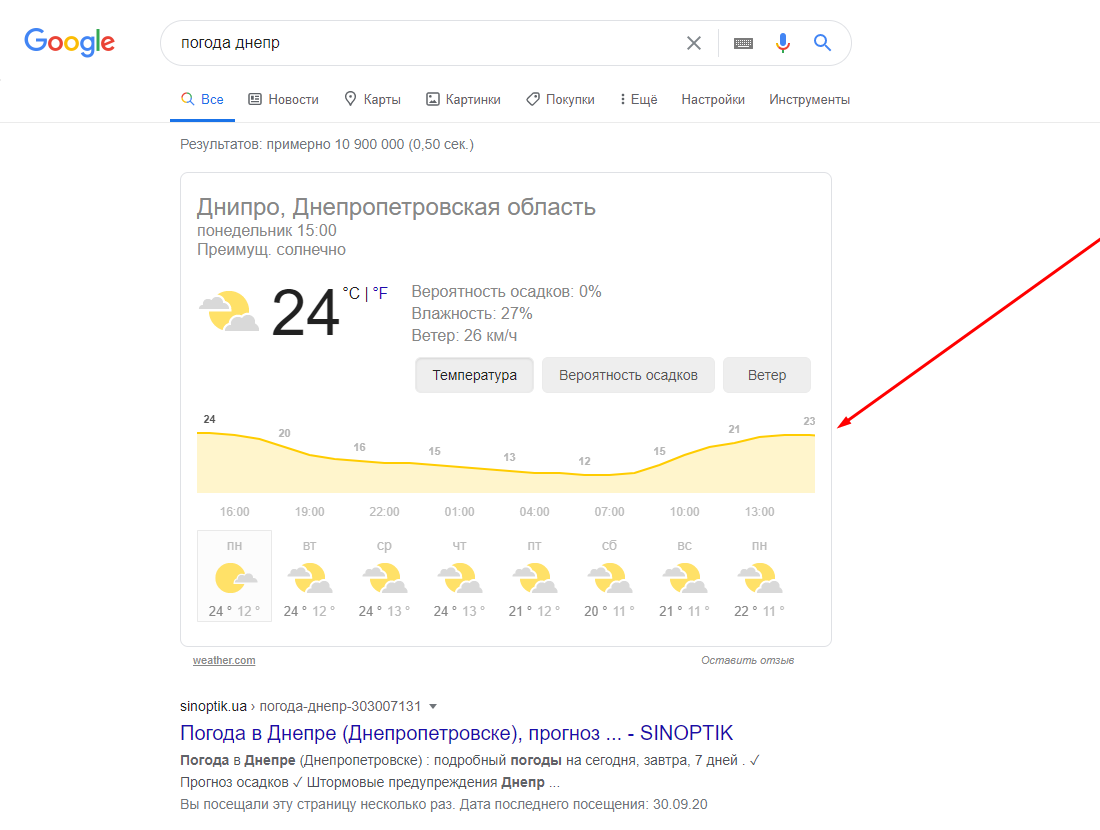Click the search field with погода днепр
The image size is (1100, 830).
click(x=421, y=43)
